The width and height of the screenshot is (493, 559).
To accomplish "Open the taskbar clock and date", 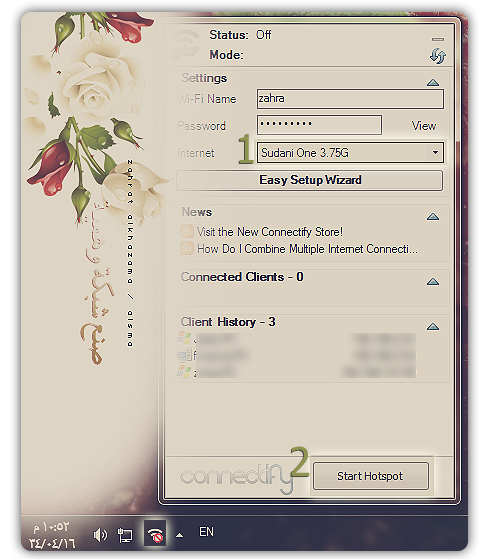I will point(52,535).
